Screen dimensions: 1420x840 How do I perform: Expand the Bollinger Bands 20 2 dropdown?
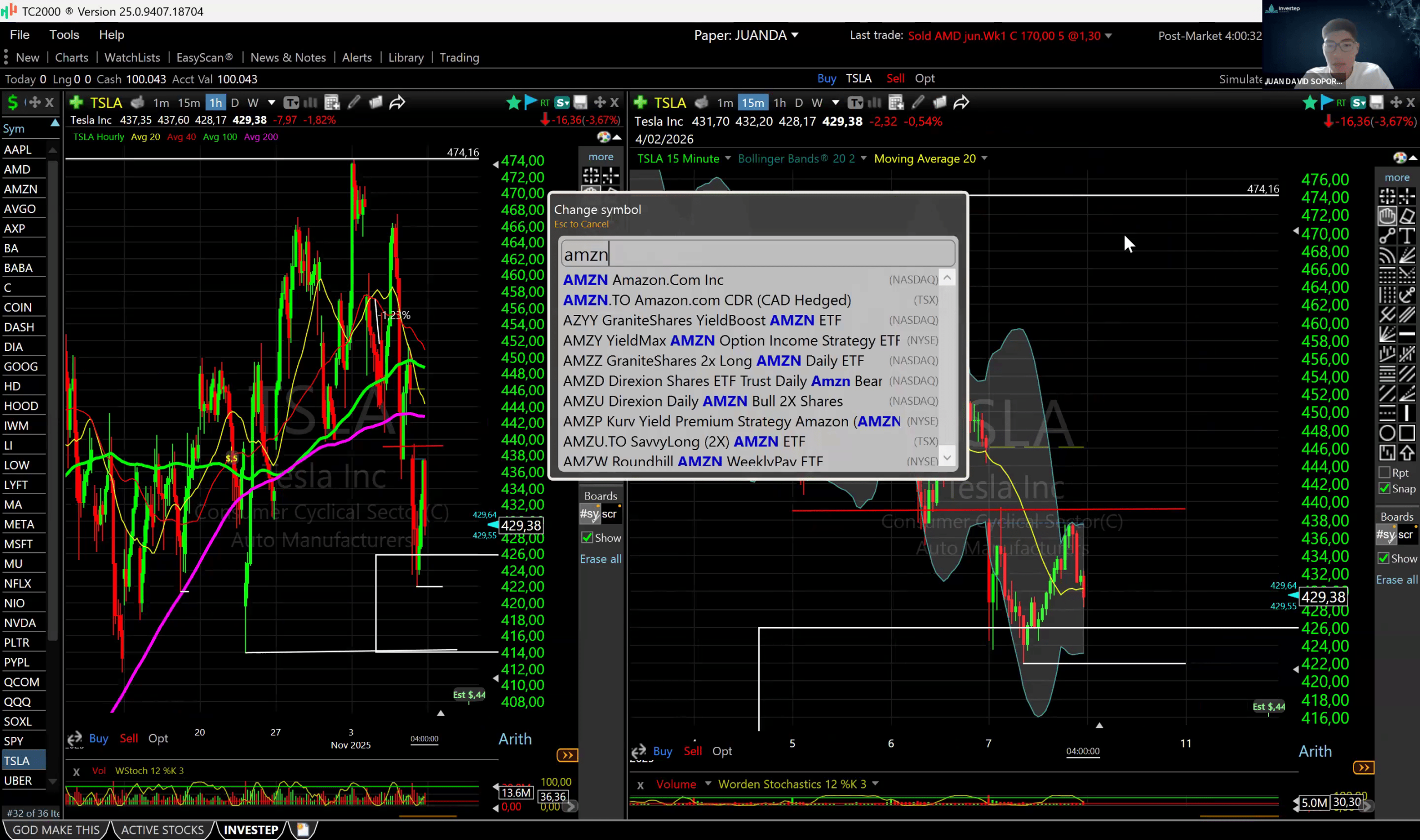pos(864,159)
